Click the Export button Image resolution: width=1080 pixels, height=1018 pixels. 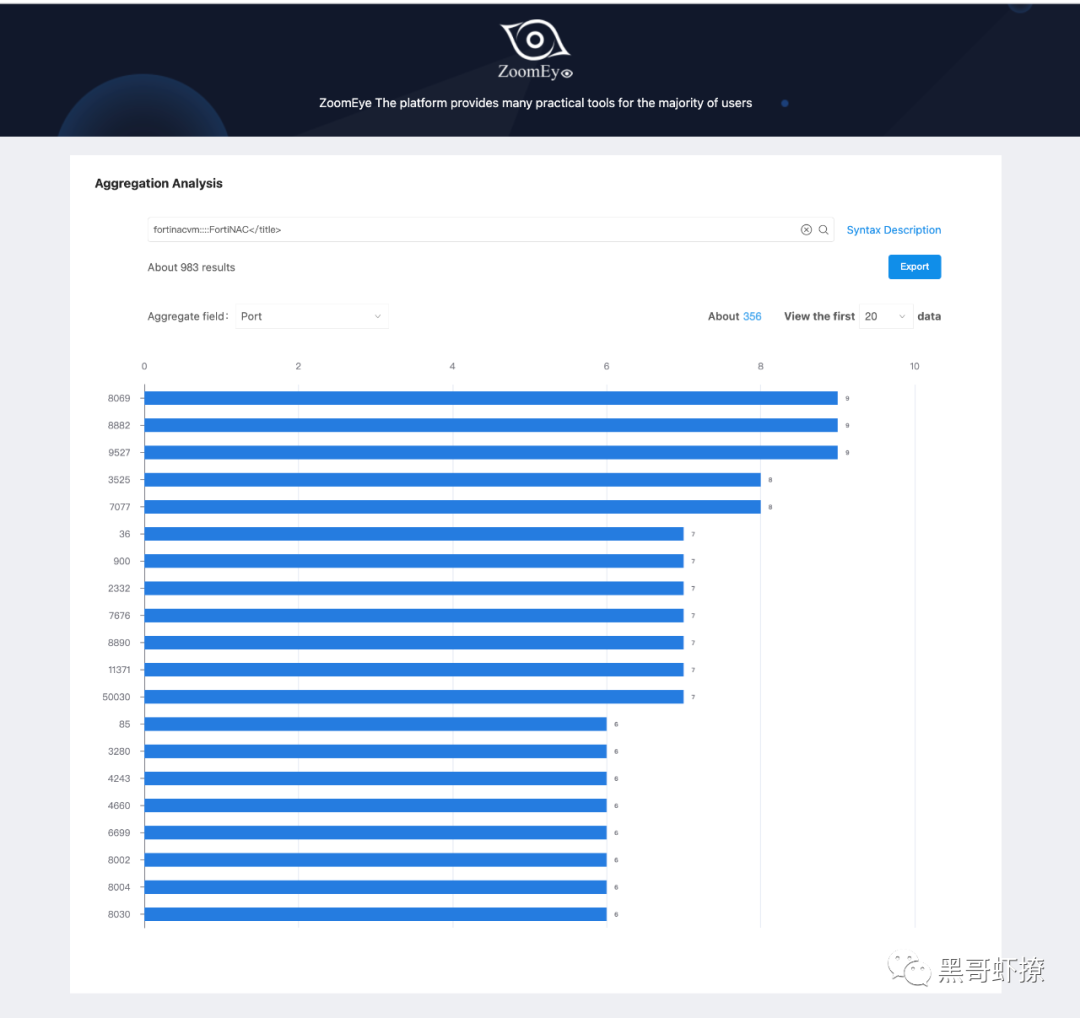point(914,267)
